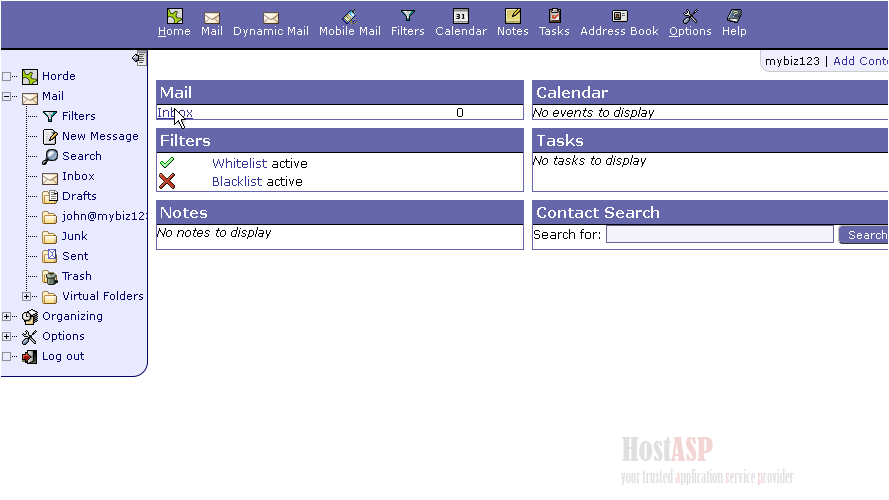Click the Help book icon
The width and height of the screenshot is (889, 500).
pos(734,16)
